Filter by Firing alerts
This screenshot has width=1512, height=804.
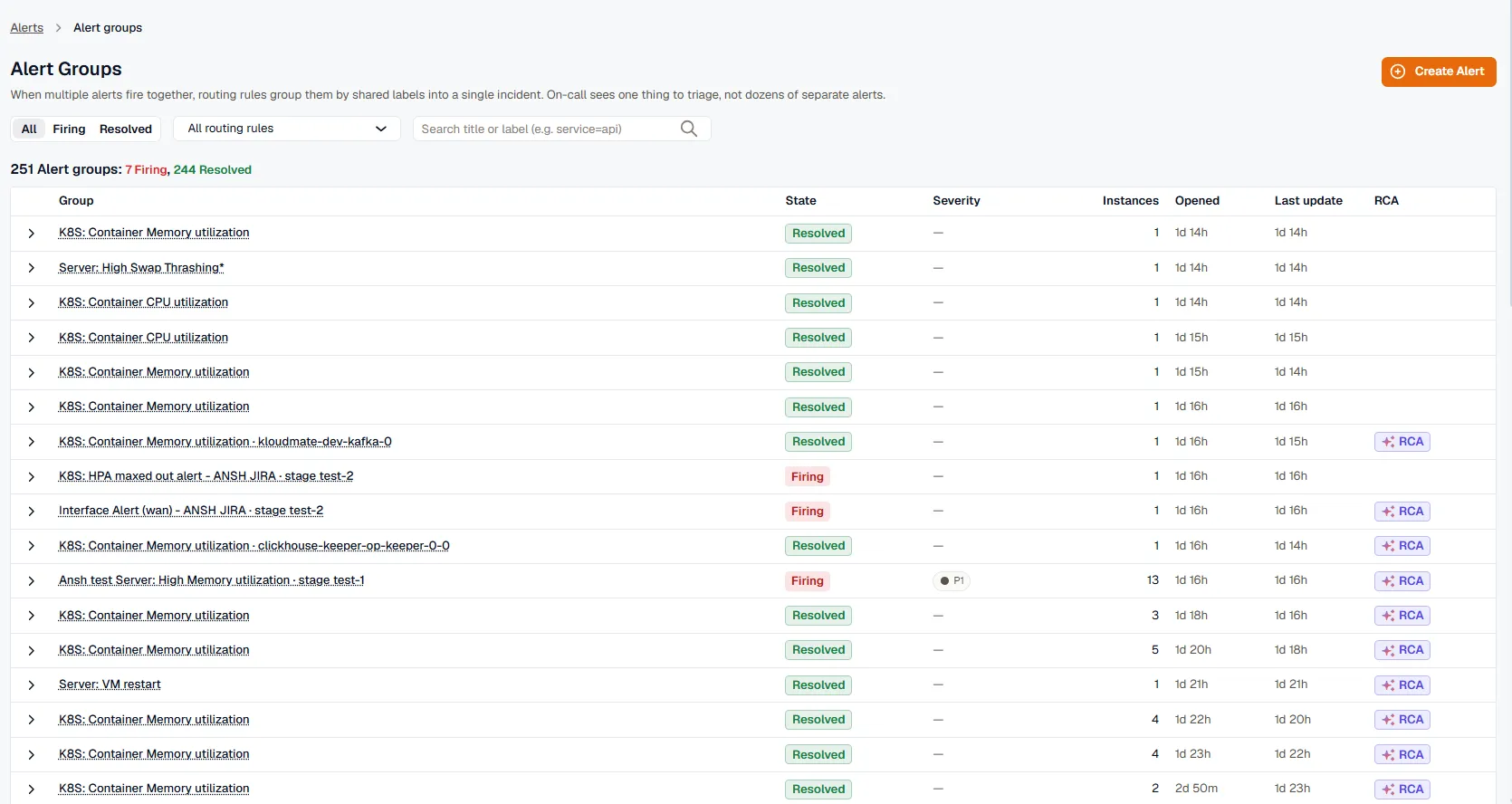pos(69,129)
